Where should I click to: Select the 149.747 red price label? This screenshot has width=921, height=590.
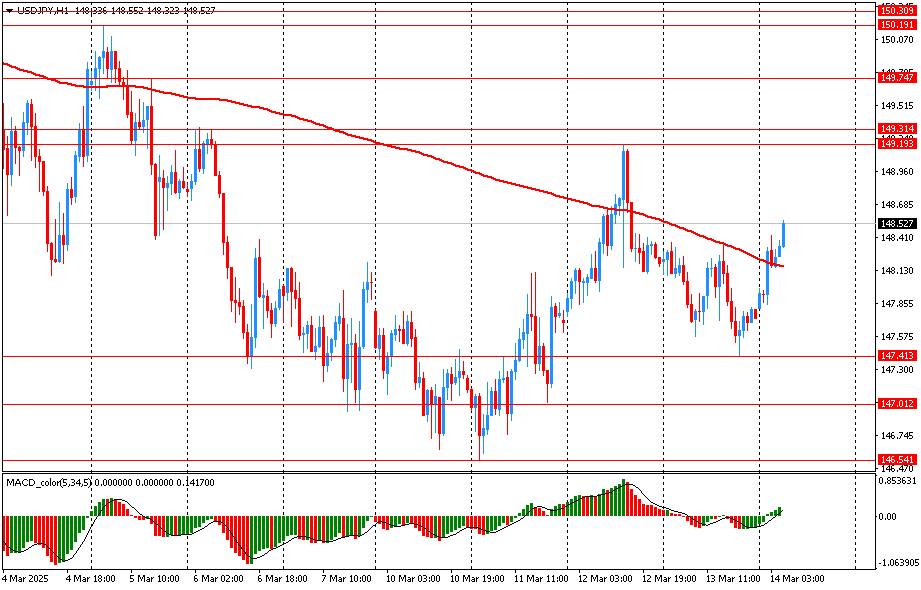(896, 77)
